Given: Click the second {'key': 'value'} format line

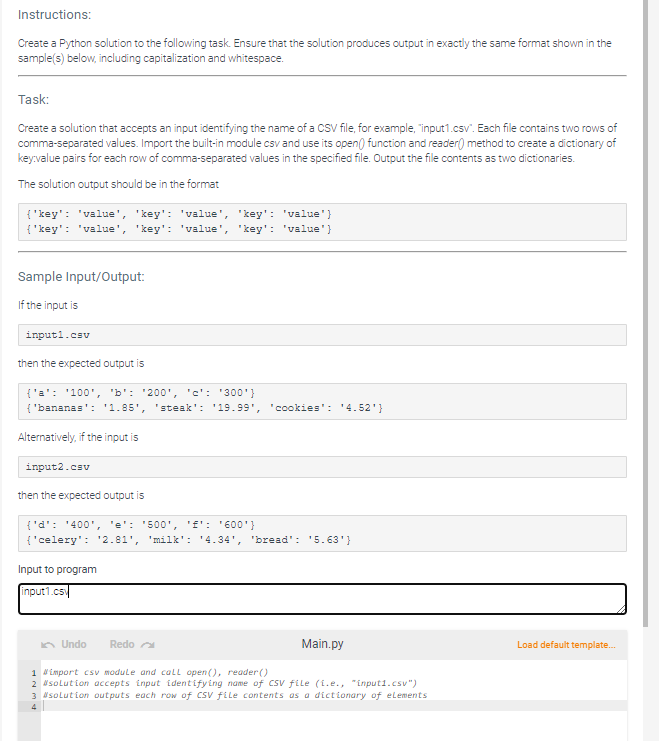Looking at the screenshot, I should point(179,229).
